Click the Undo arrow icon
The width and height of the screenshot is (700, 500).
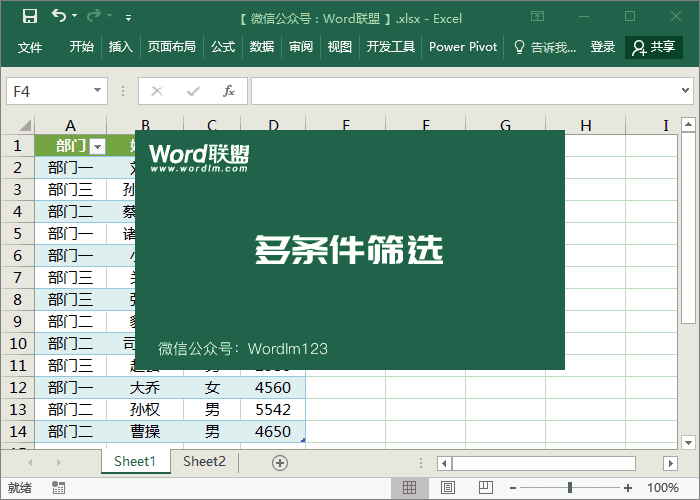[59, 16]
